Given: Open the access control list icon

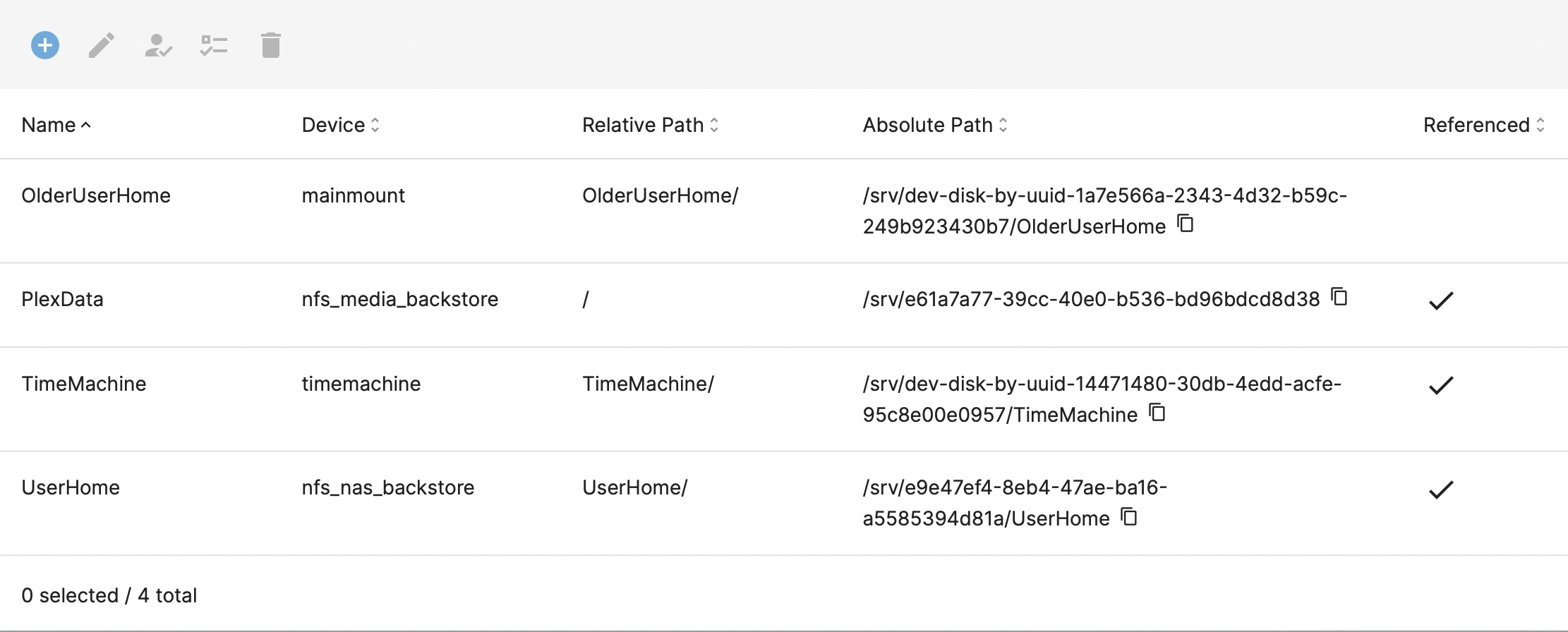Looking at the screenshot, I should click(x=214, y=46).
